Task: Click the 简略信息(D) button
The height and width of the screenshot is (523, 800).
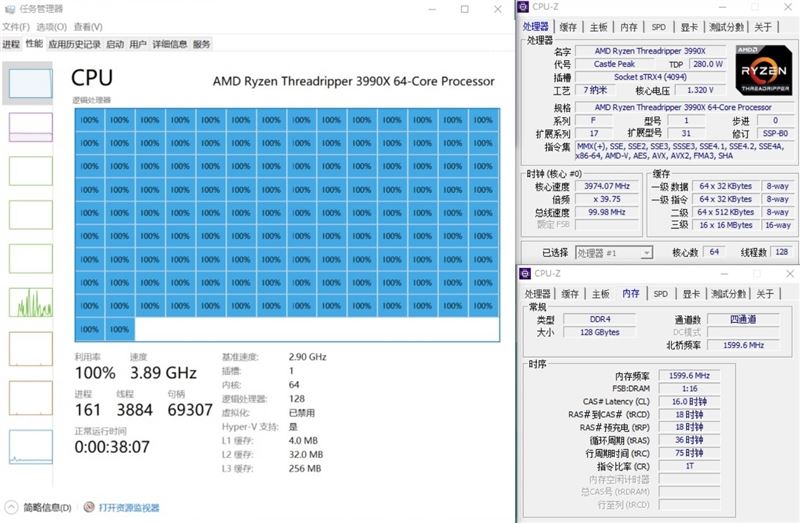Action: pos(47,507)
